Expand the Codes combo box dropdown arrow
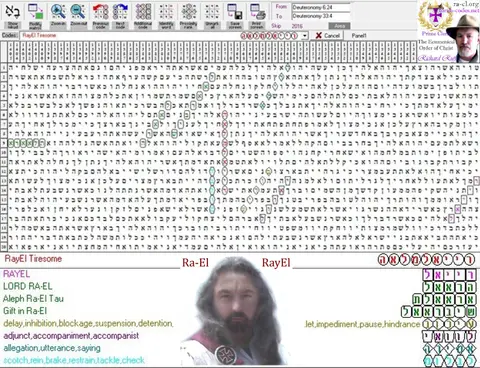The image size is (480, 368). 305,36
